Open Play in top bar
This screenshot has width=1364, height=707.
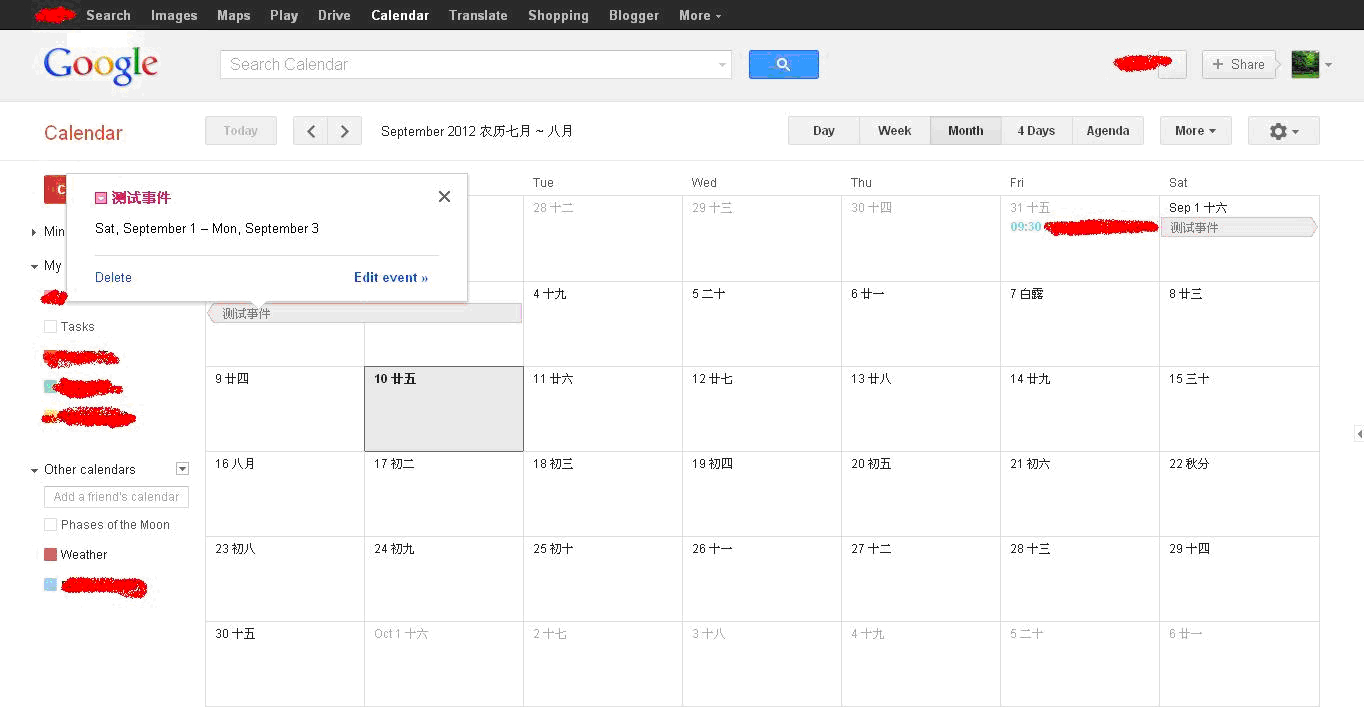284,15
